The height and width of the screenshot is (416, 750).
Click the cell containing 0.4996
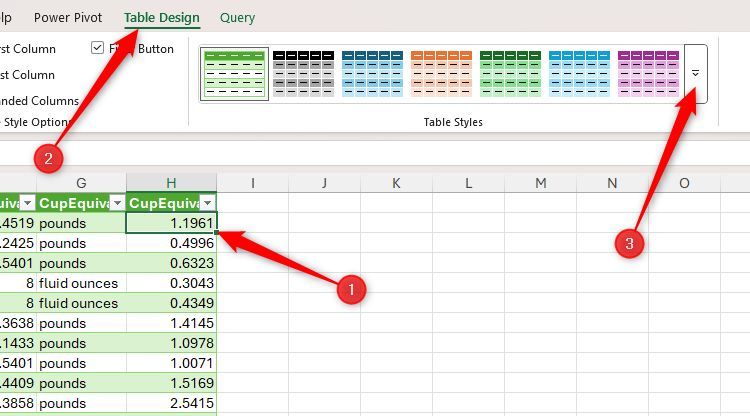point(171,243)
